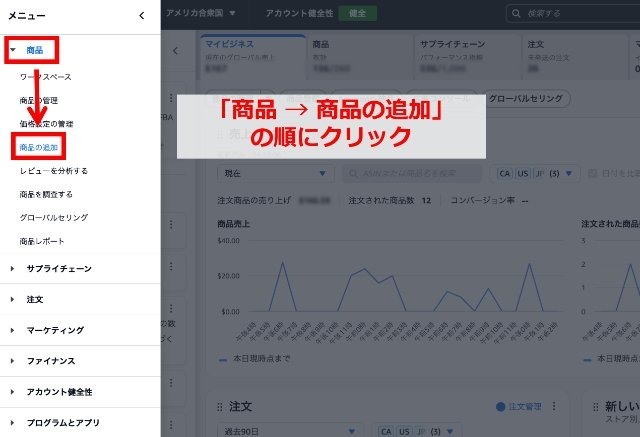Click the 注文された商品数 12 metric
Screen dimensions: 640x437
[x=390, y=200]
